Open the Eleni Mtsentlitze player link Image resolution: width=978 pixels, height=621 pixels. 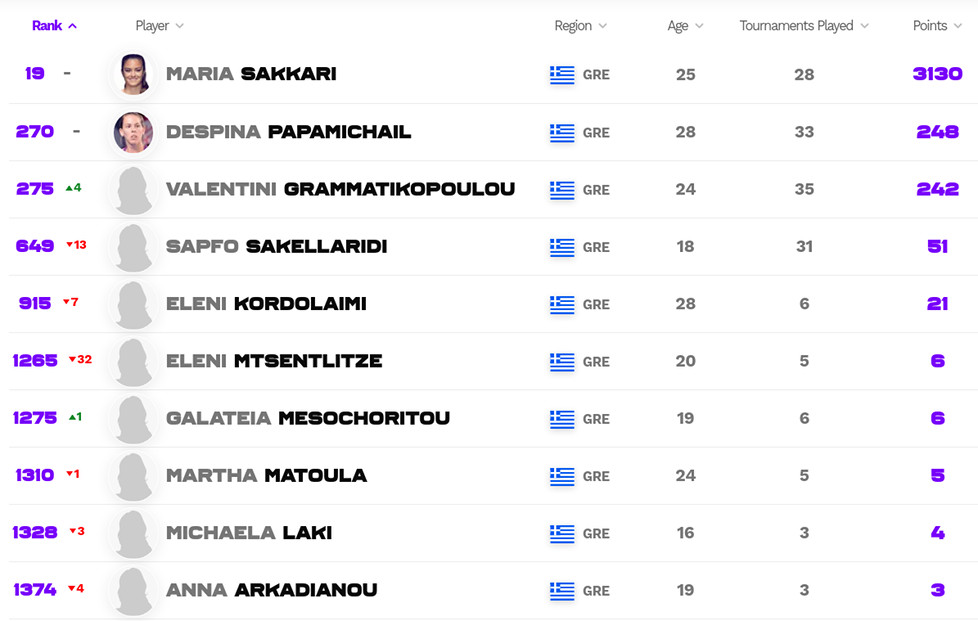click(274, 361)
